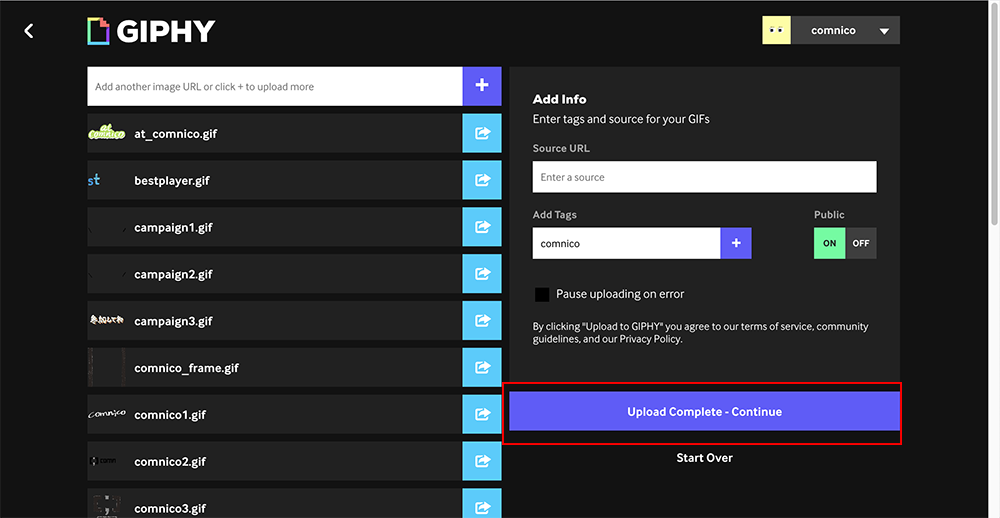Turn Public setting OFF
The width and height of the screenshot is (1000, 518).
(x=861, y=243)
